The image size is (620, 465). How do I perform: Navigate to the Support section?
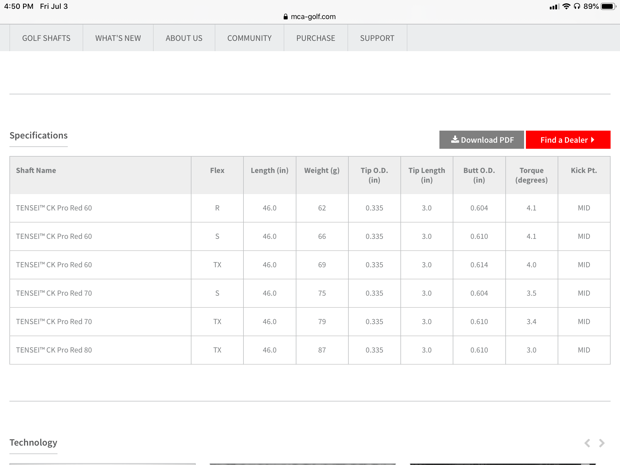click(x=377, y=38)
